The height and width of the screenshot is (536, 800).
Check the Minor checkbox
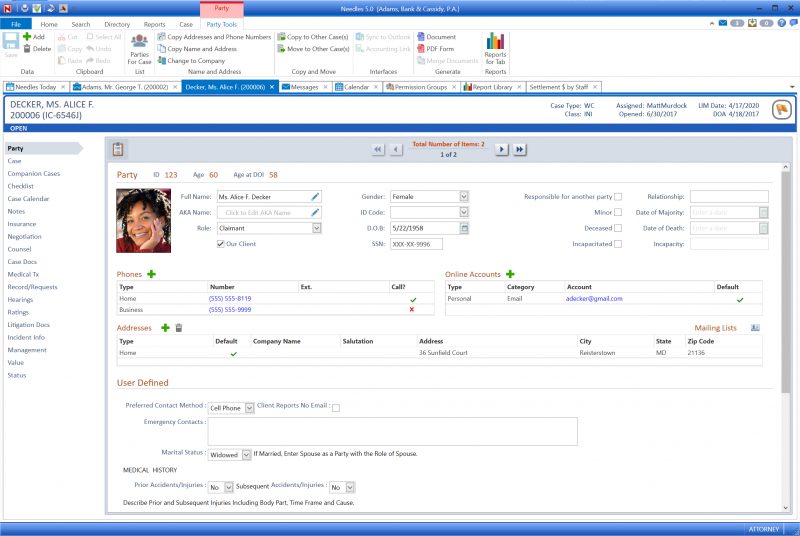coord(618,213)
